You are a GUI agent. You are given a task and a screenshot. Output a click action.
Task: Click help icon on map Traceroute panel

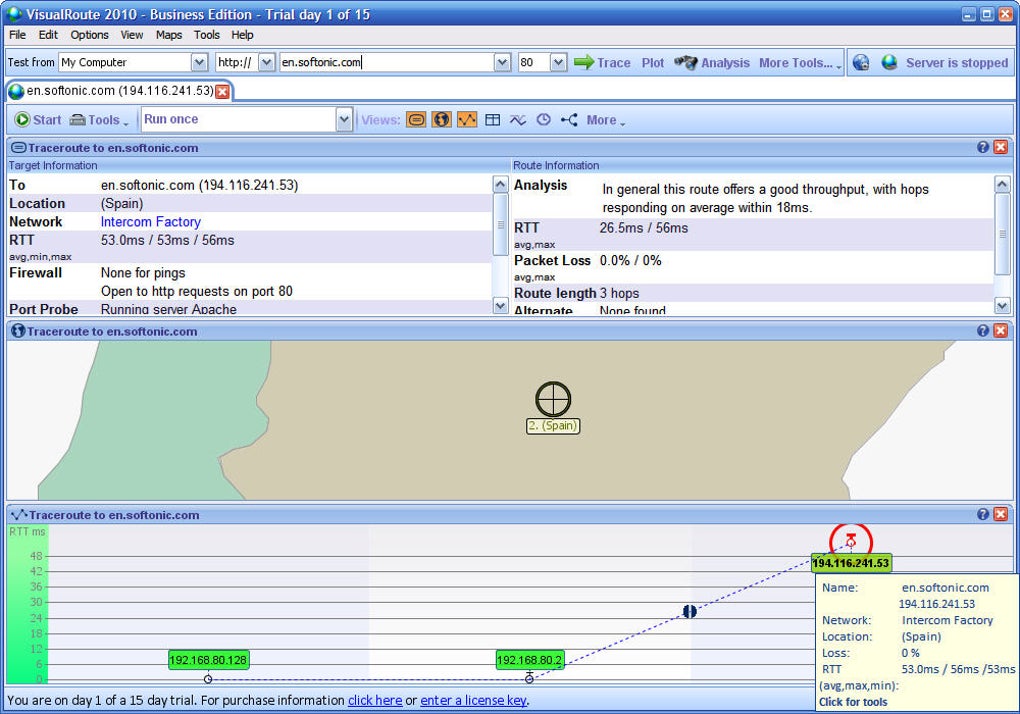pos(983,331)
